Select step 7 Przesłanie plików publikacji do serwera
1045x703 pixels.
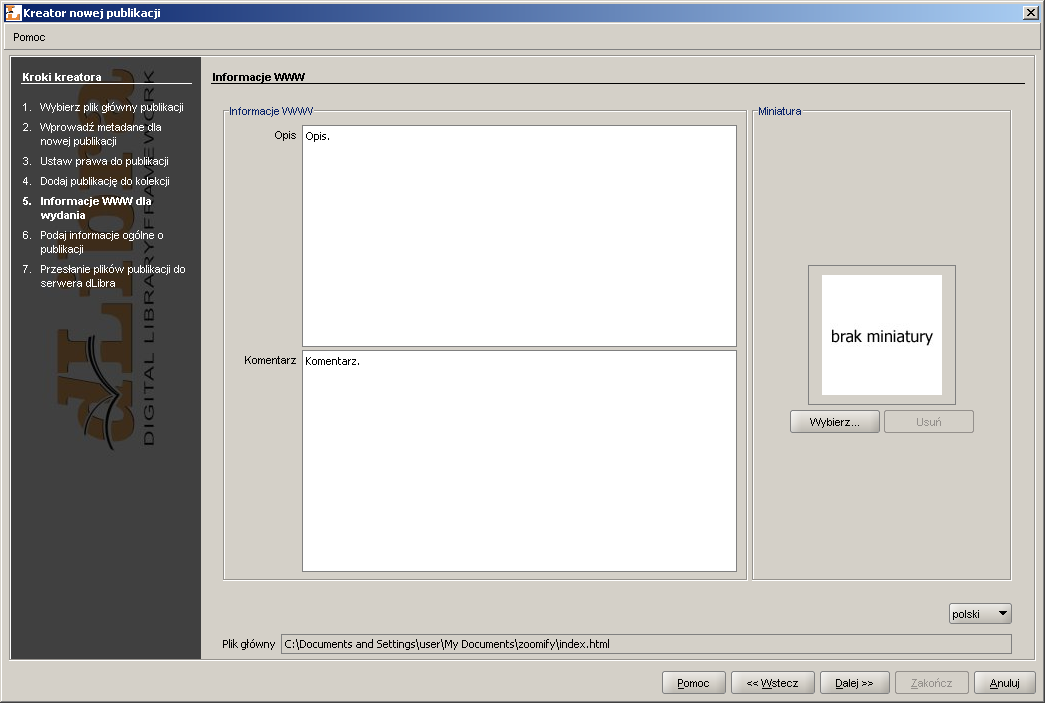tap(104, 276)
